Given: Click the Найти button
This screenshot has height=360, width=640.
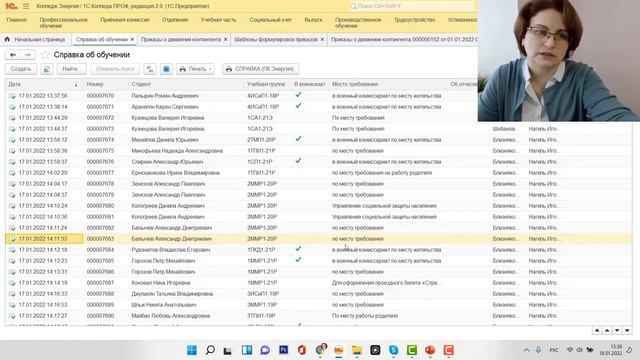Looking at the screenshot, I should pyautogui.click(x=70, y=69).
